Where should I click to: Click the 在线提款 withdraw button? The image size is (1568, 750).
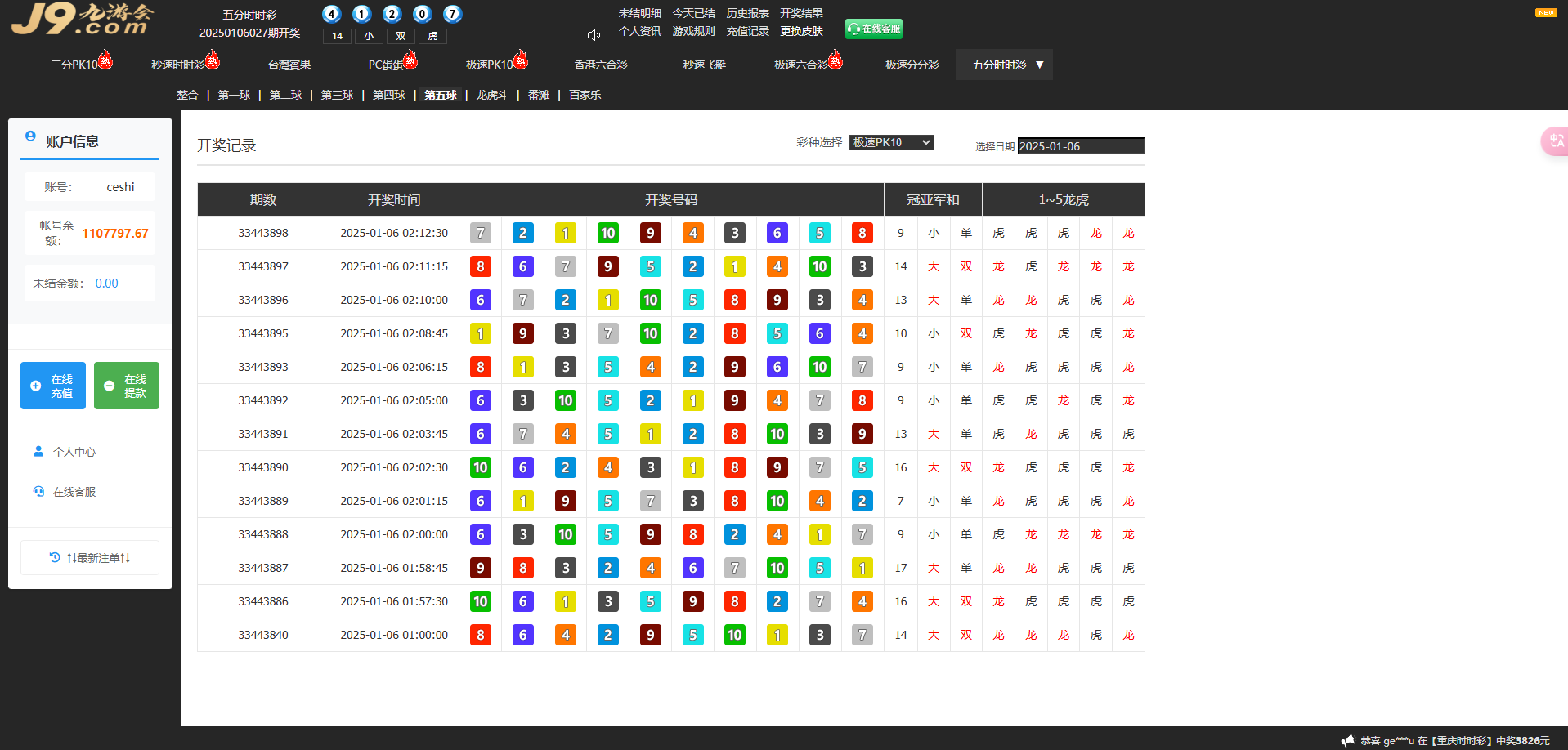127,386
